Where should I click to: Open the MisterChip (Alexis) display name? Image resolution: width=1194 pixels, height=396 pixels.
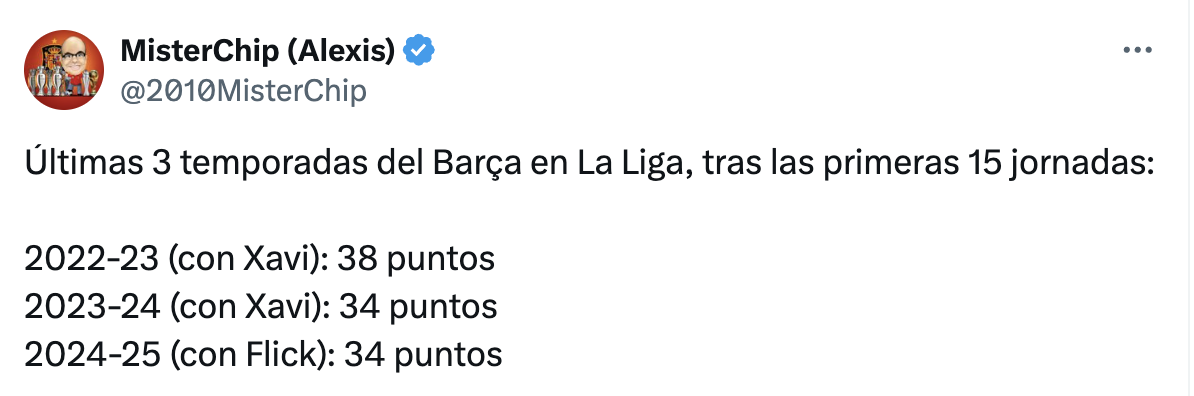(257, 51)
